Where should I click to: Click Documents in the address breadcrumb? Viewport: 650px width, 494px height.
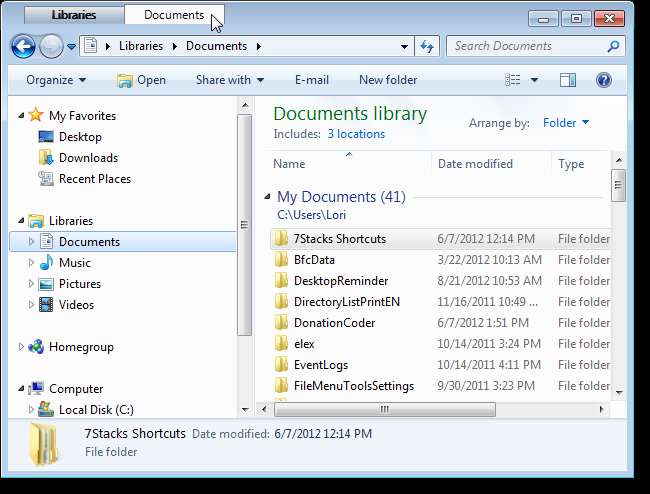coord(216,46)
